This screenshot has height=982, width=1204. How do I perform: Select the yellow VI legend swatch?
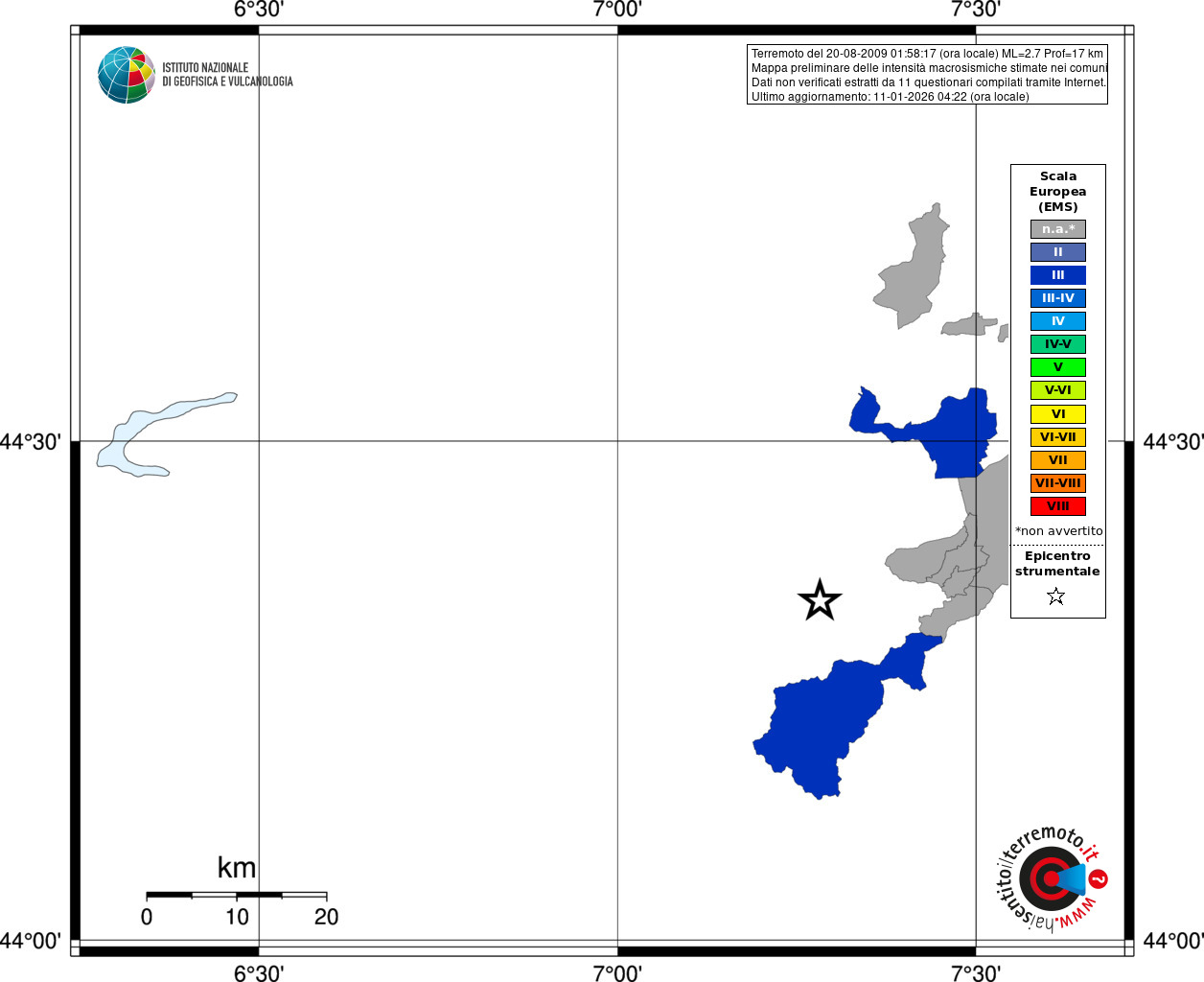coord(1058,414)
